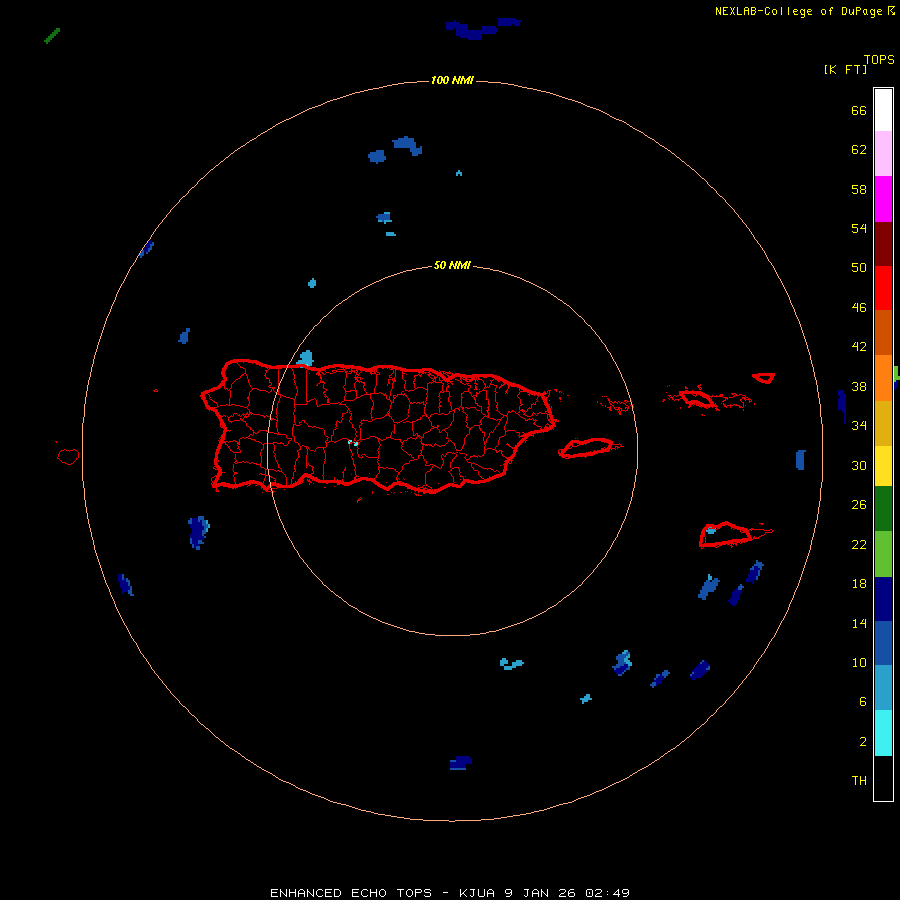Screen dimensions: 900x900
Task: Click the "50 NMI" range ring label
Action: (x=452, y=265)
